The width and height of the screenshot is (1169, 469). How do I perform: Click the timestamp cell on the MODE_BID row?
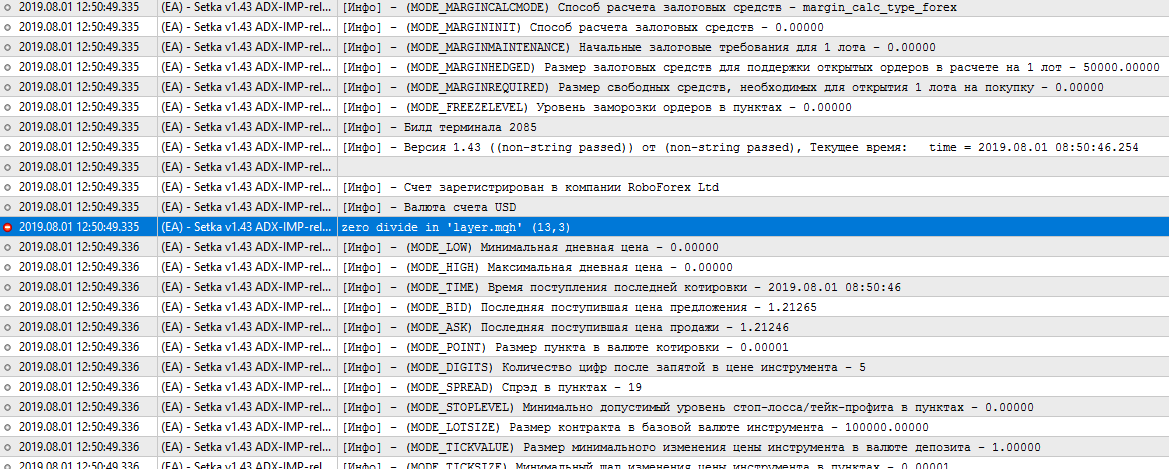pyautogui.click(x=79, y=307)
